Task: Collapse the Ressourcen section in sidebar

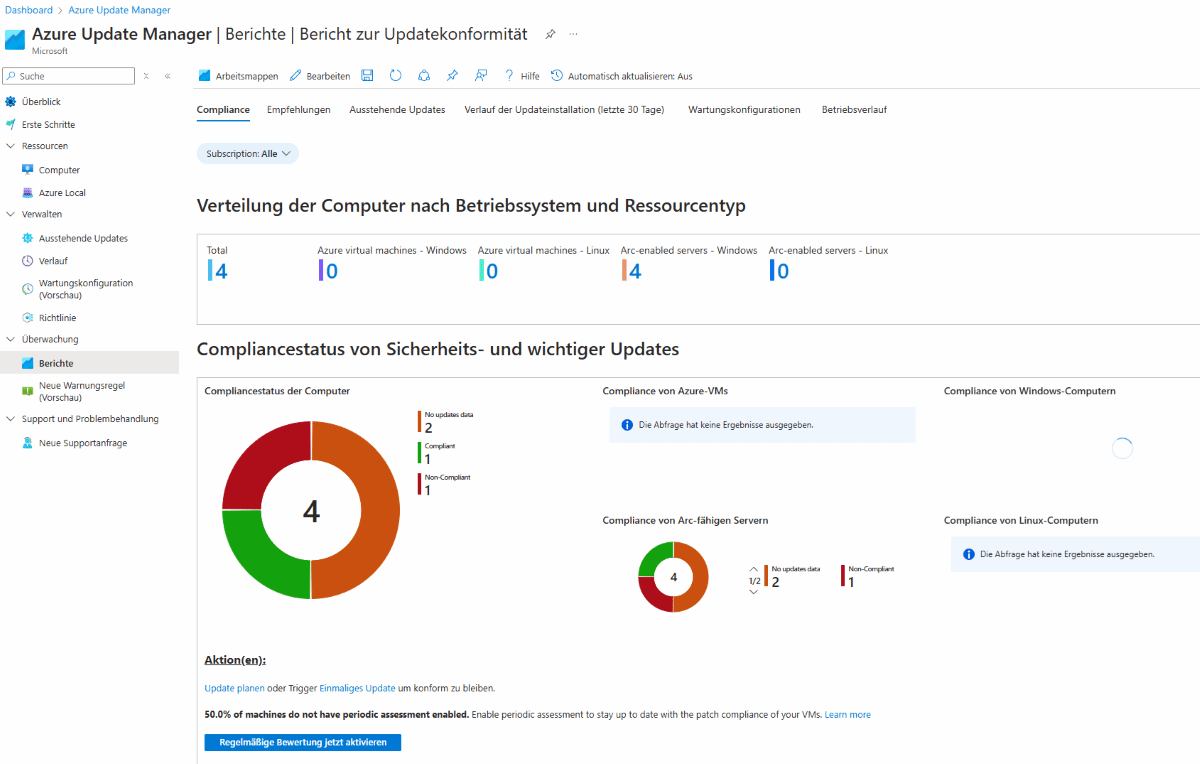Action: click(11, 146)
